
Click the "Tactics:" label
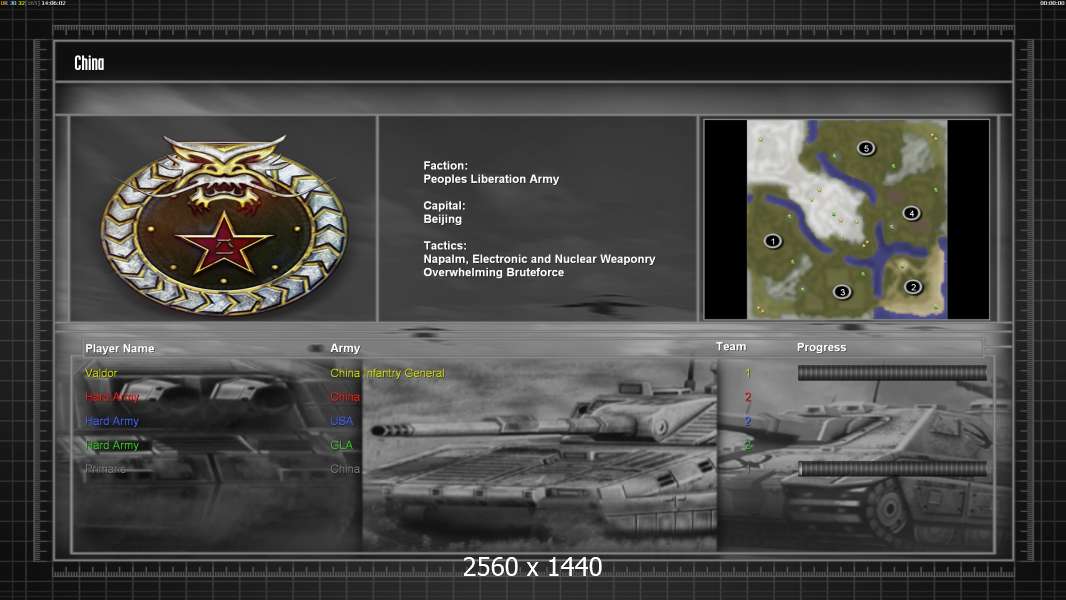click(444, 246)
